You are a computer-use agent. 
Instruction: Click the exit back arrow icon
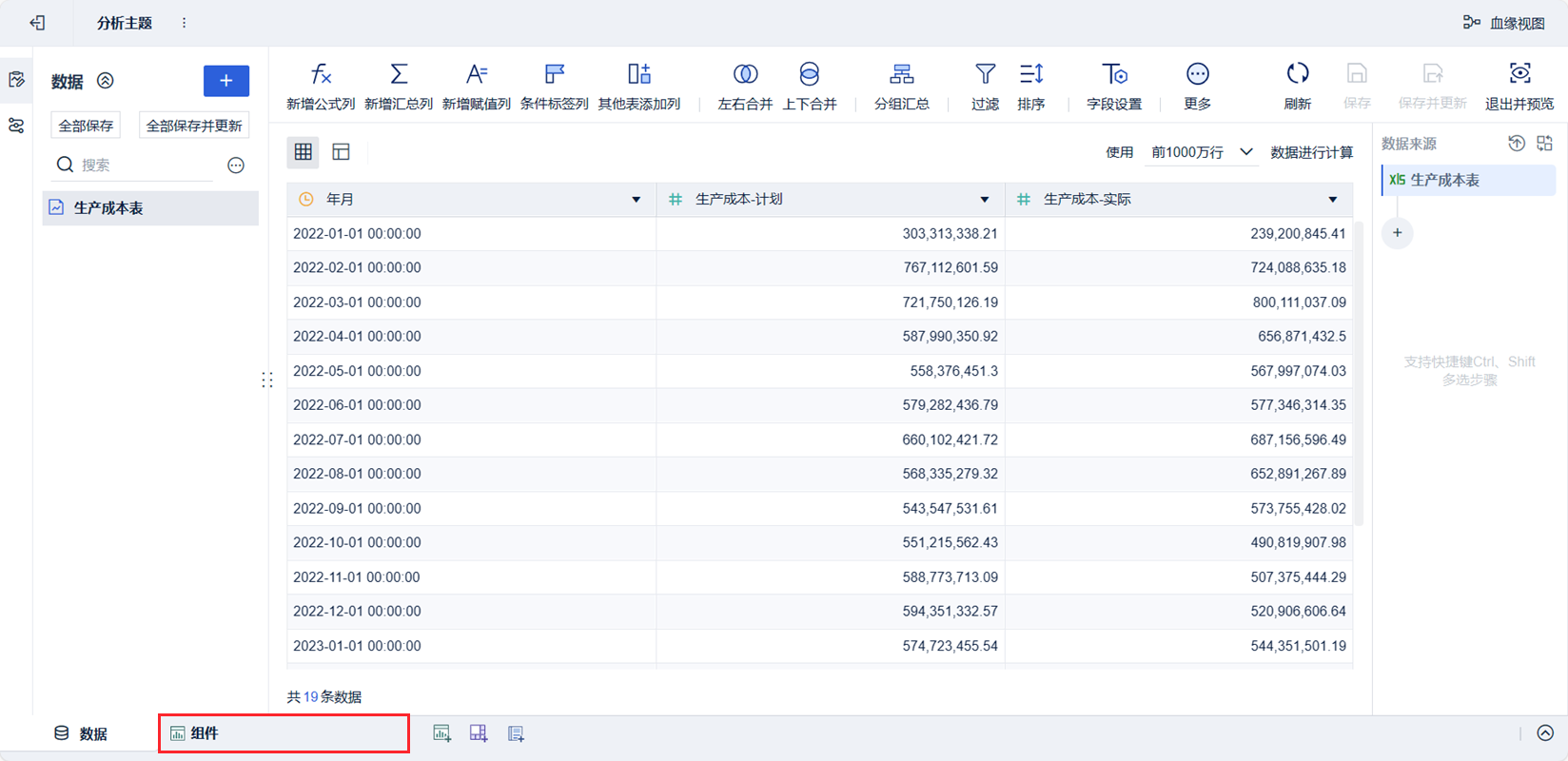[37, 23]
